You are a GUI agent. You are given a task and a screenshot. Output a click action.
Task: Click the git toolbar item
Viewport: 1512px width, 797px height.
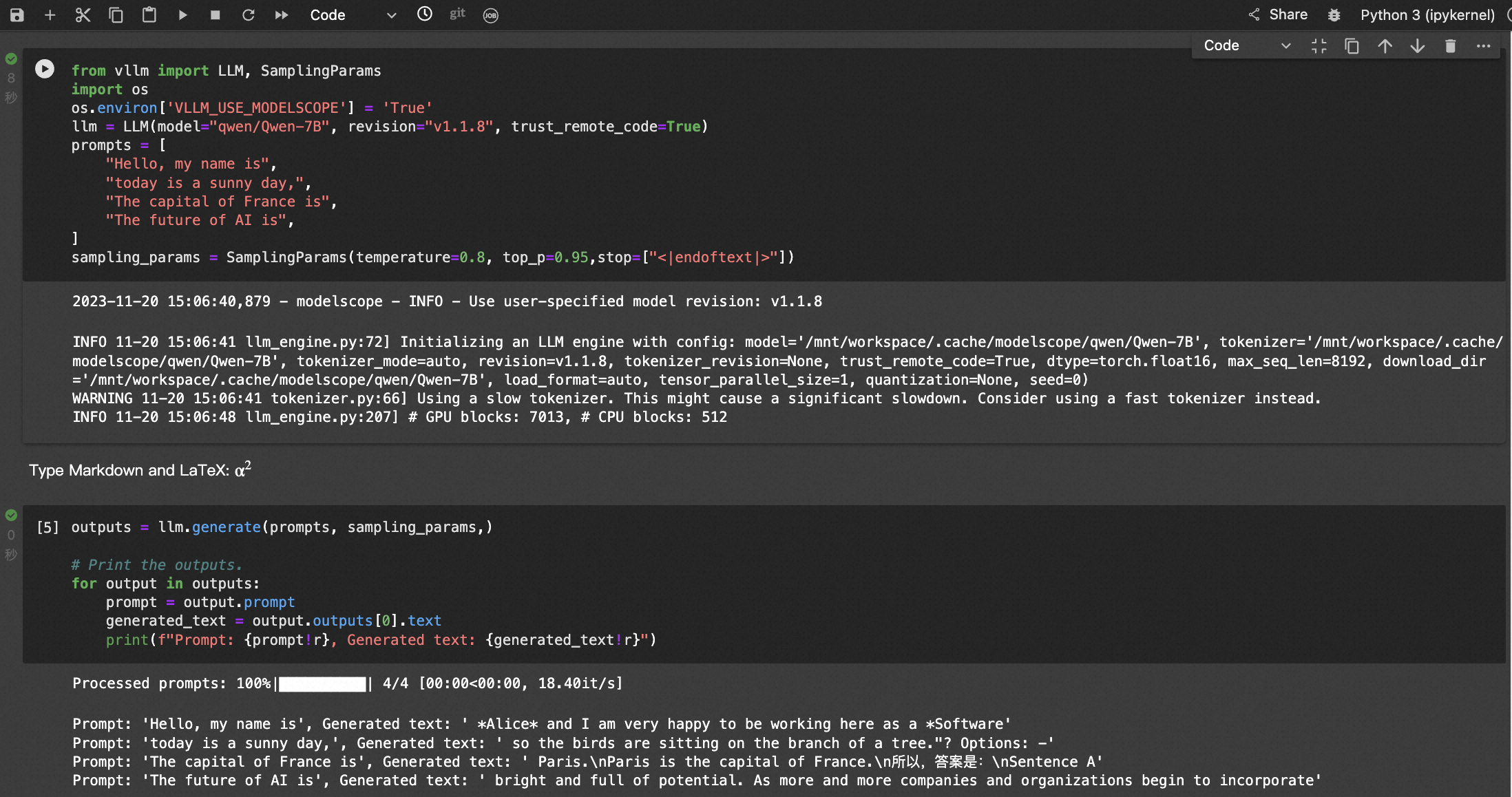457,14
